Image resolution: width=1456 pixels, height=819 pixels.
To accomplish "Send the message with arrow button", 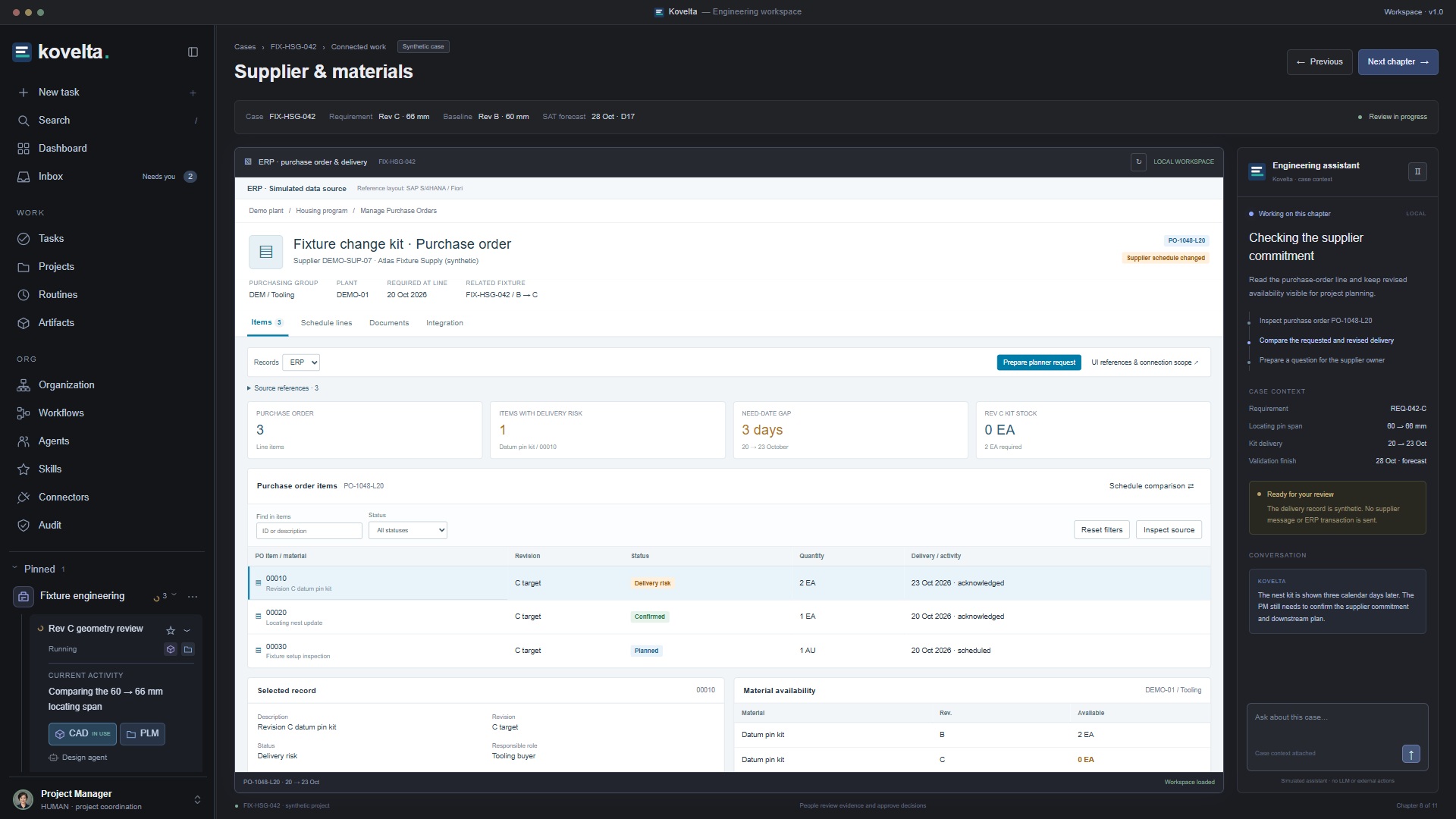I will [1410, 754].
